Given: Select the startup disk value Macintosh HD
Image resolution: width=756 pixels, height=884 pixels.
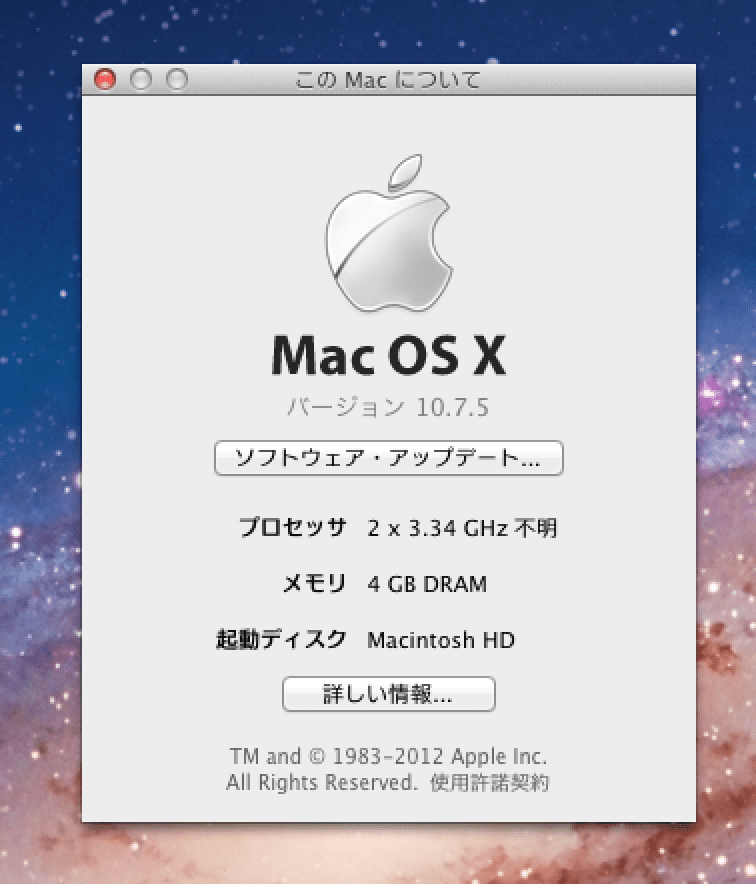Looking at the screenshot, I should pyautogui.click(x=440, y=640).
